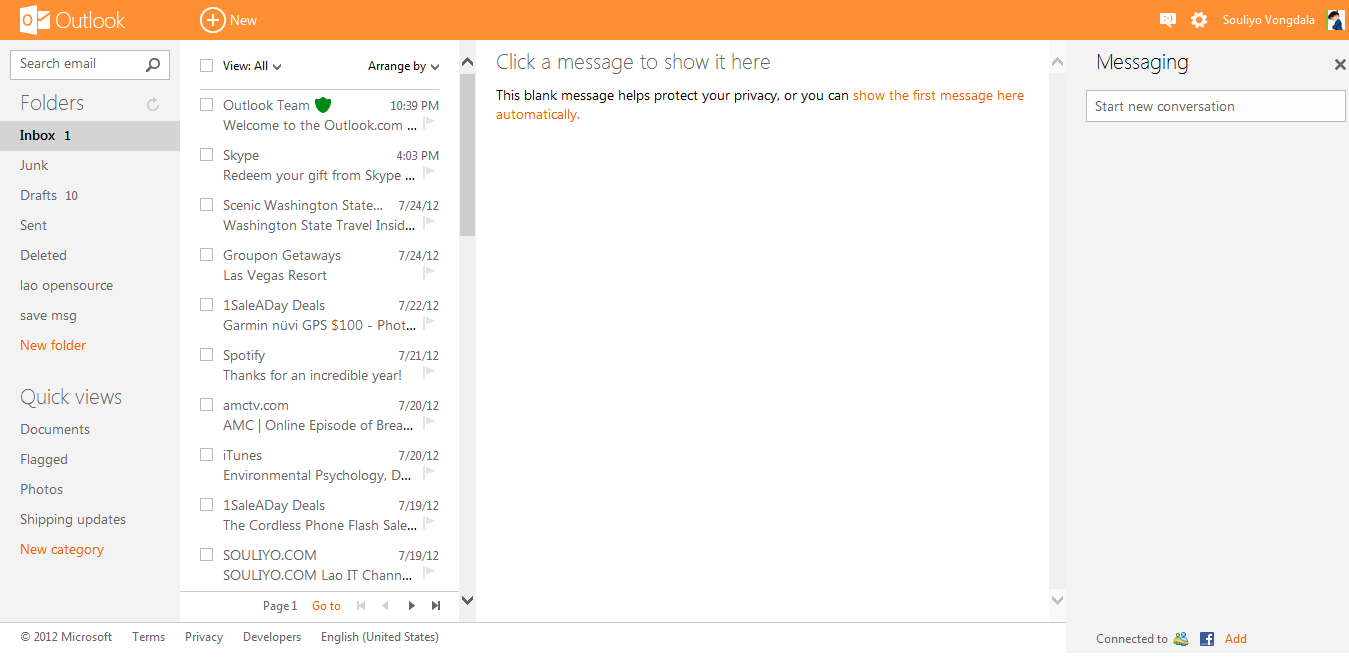
Task: Expand the View: All dropdown
Action: (252, 66)
